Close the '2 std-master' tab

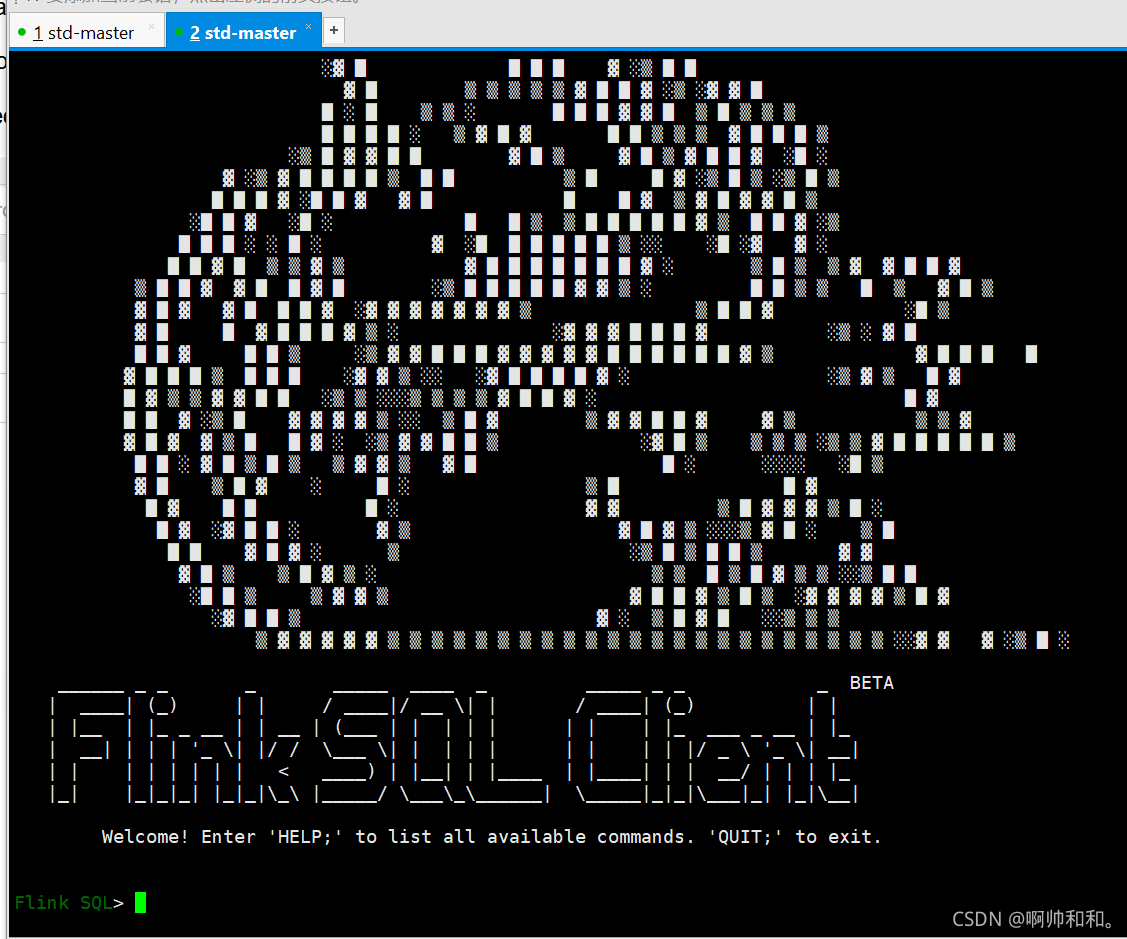(x=308, y=27)
